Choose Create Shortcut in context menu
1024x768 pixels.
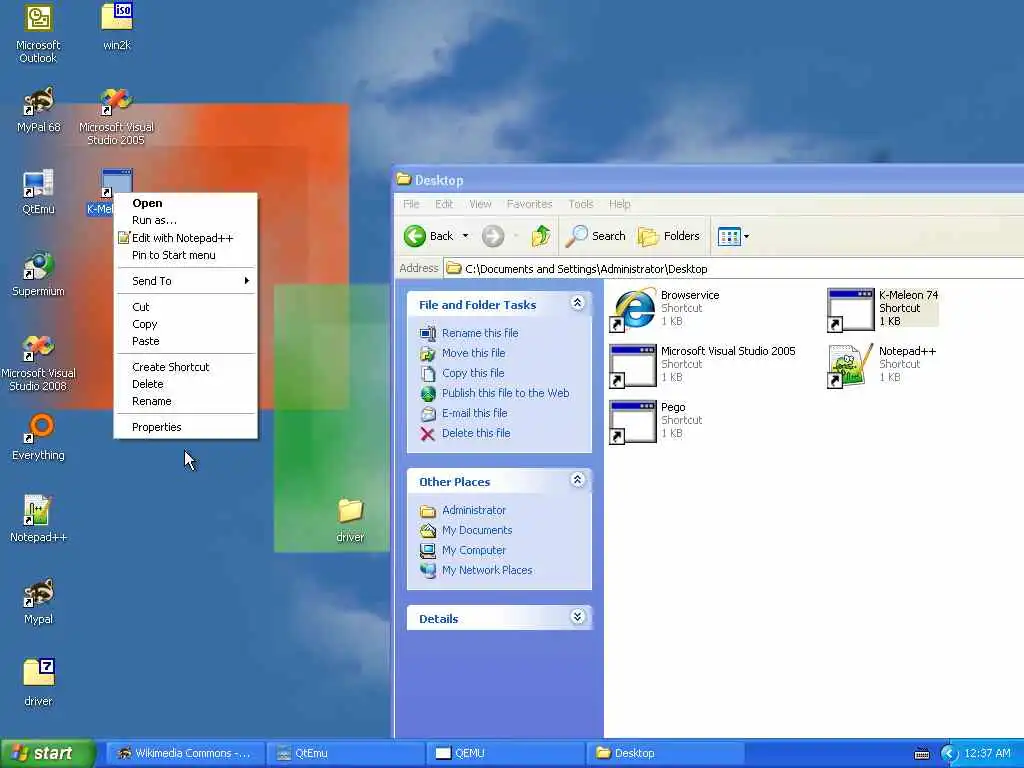point(185,367)
